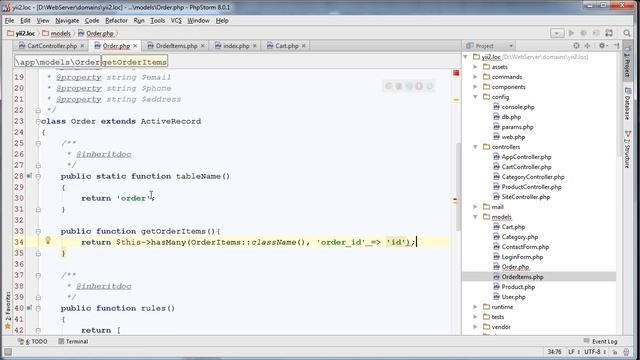The height and width of the screenshot is (360, 640).
Task: Open the Refactor menu
Action: (116, 20)
